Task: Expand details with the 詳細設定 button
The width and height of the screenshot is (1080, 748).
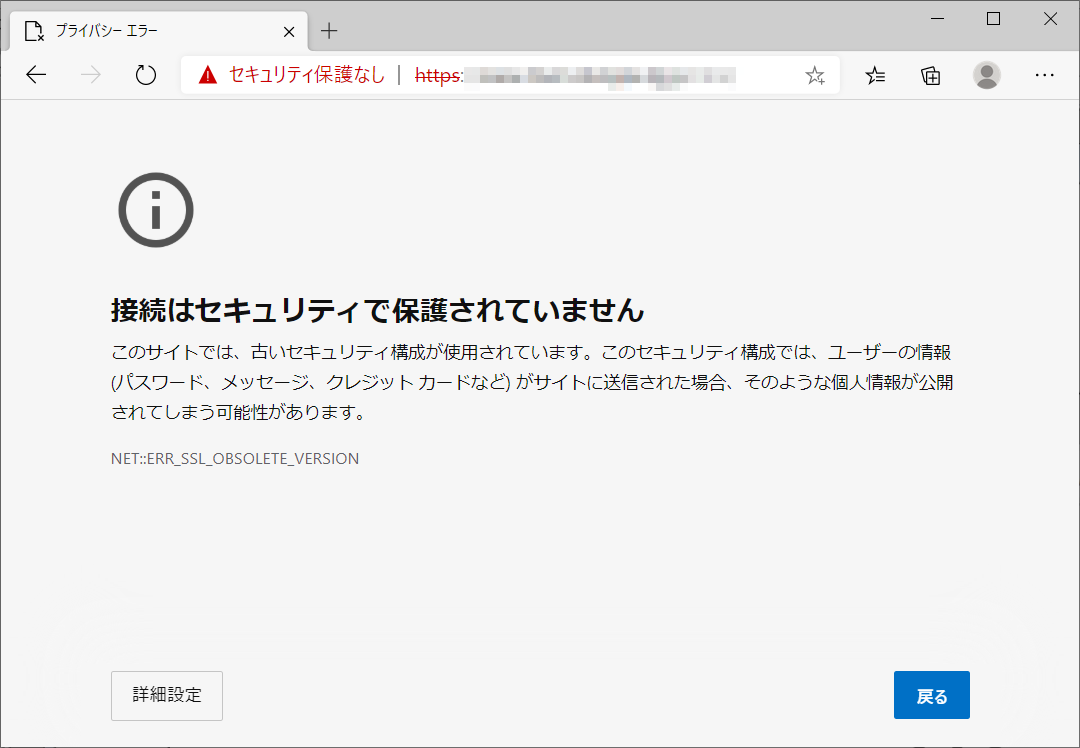Action: (x=167, y=696)
